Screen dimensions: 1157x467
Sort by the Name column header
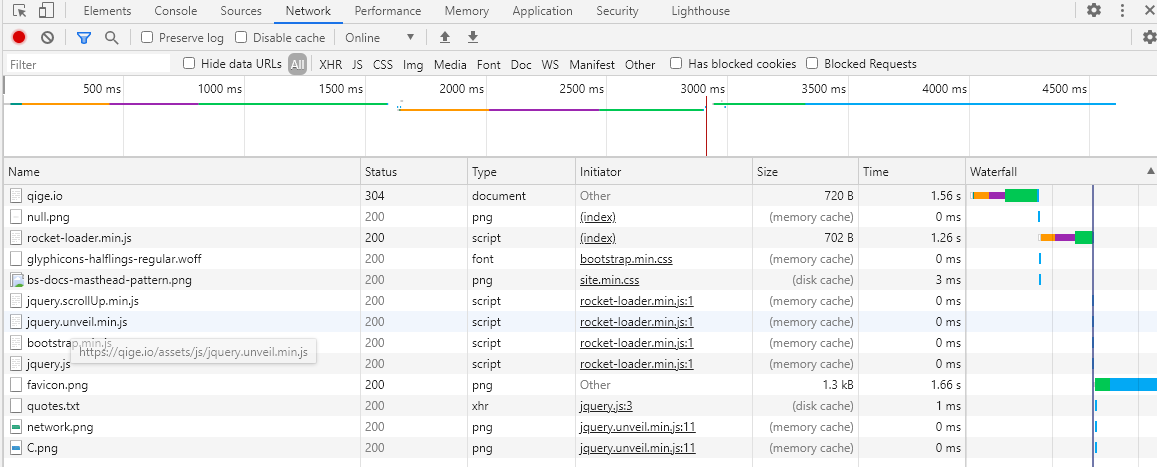click(x=182, y=171)
